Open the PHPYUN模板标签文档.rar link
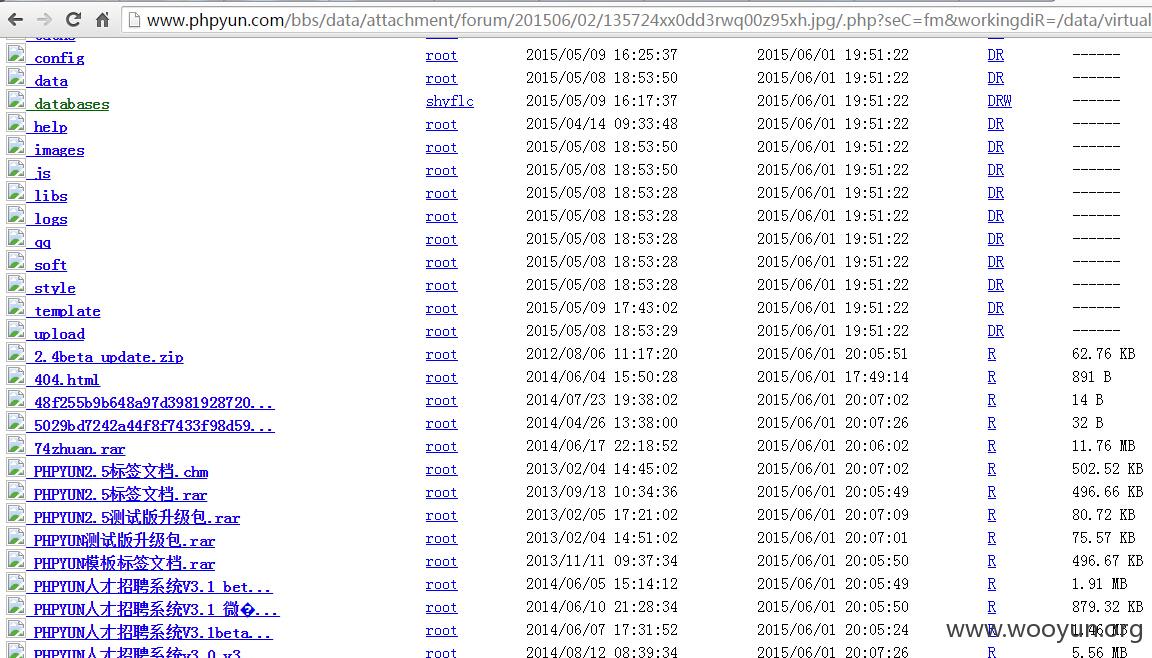Screen dimensions: 1152x658 tap(124, 564)
